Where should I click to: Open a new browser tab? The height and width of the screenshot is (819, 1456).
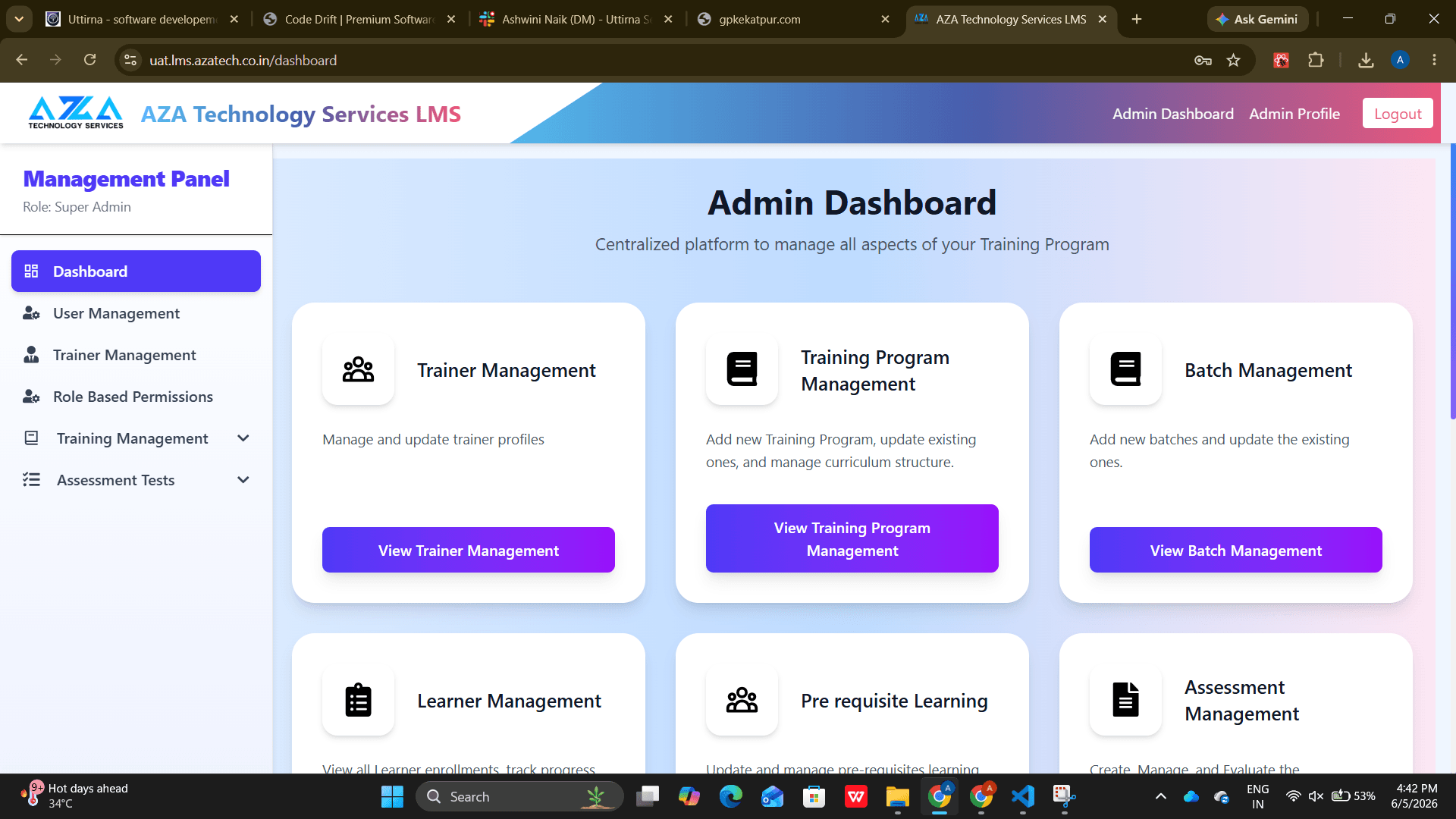click(1136, 19)
